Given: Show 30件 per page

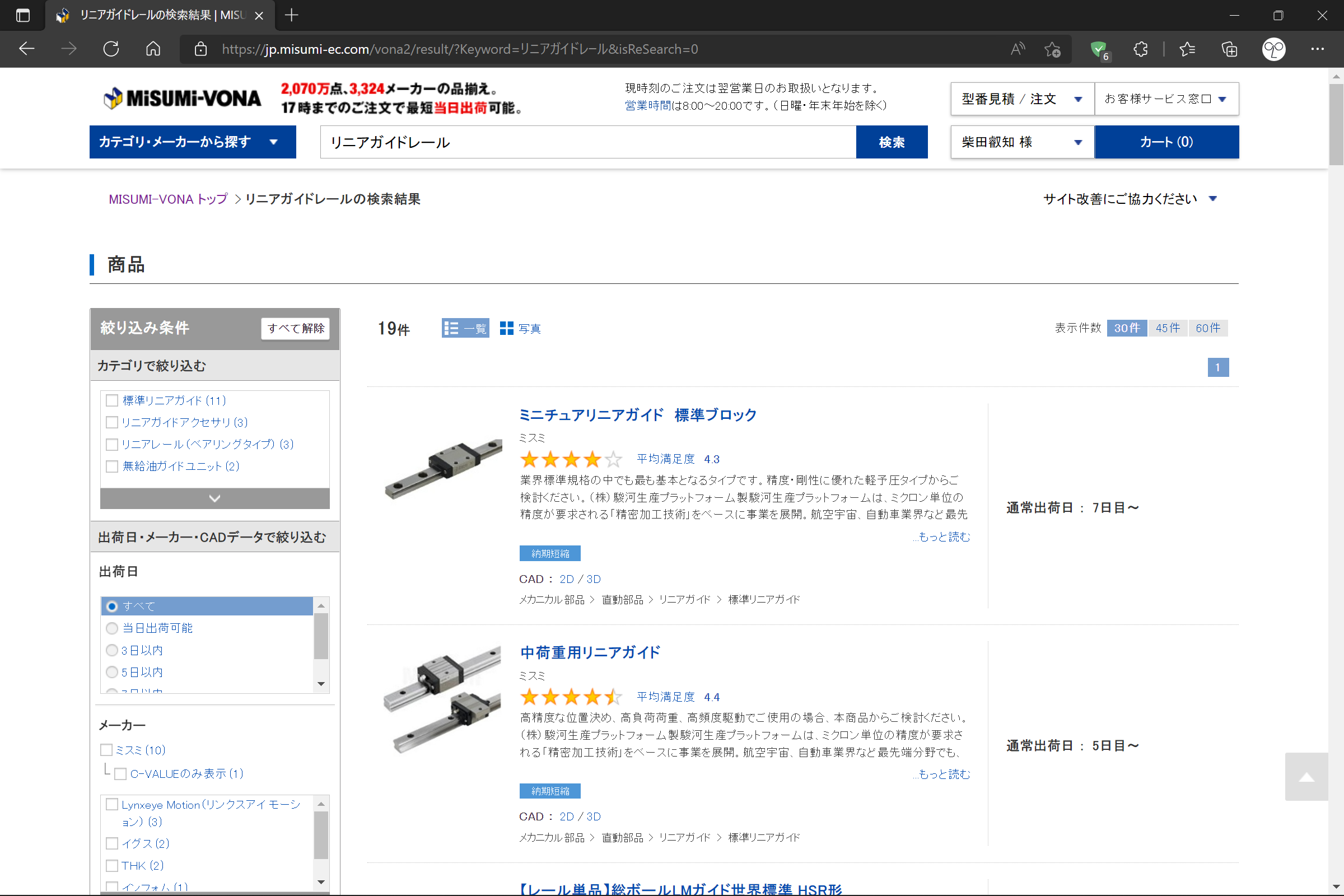Looking at the screenshot, I should [x=1126, y=328].
